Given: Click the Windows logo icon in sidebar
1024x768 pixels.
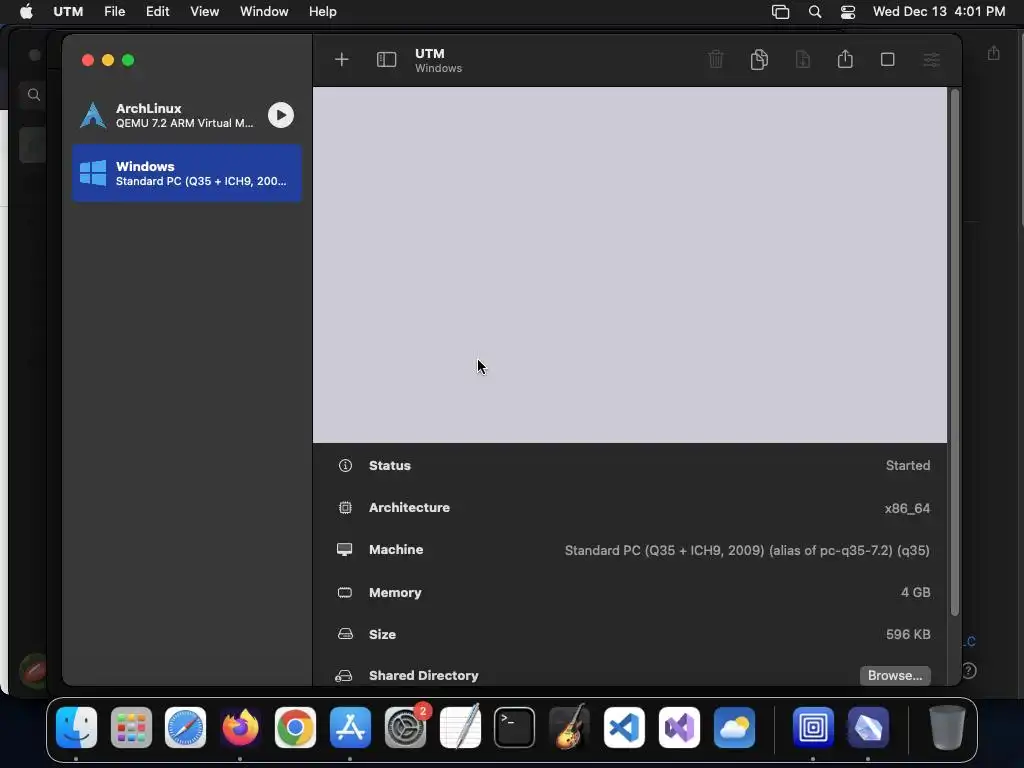Looking at the screenshot, I should pos(93,173).
